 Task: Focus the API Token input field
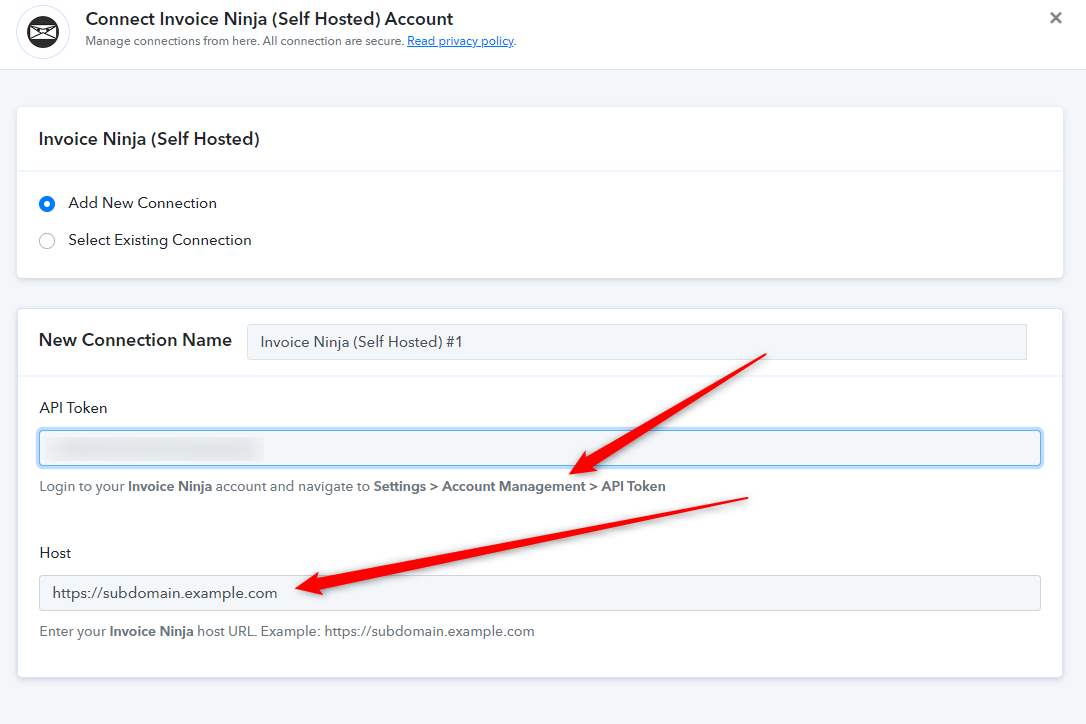pyautogui.click(x=540, y=448)
